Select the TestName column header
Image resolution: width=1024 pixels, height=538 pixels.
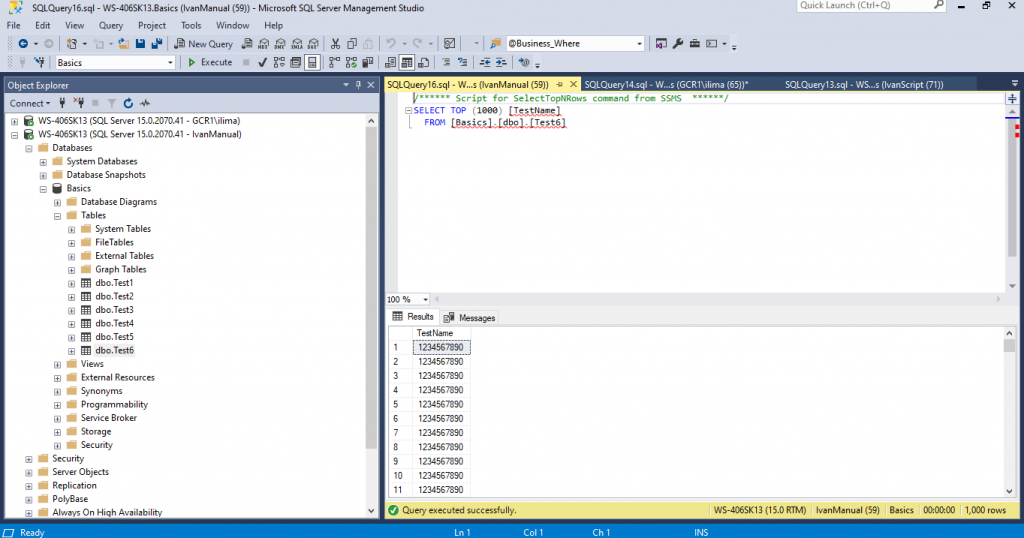[x=441, y=333]
